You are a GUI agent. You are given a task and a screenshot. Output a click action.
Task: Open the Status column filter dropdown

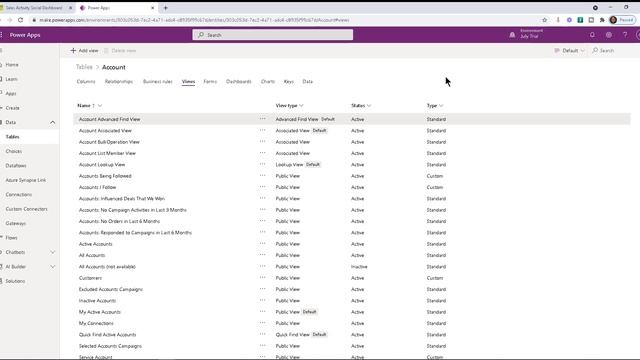point(369,106)
